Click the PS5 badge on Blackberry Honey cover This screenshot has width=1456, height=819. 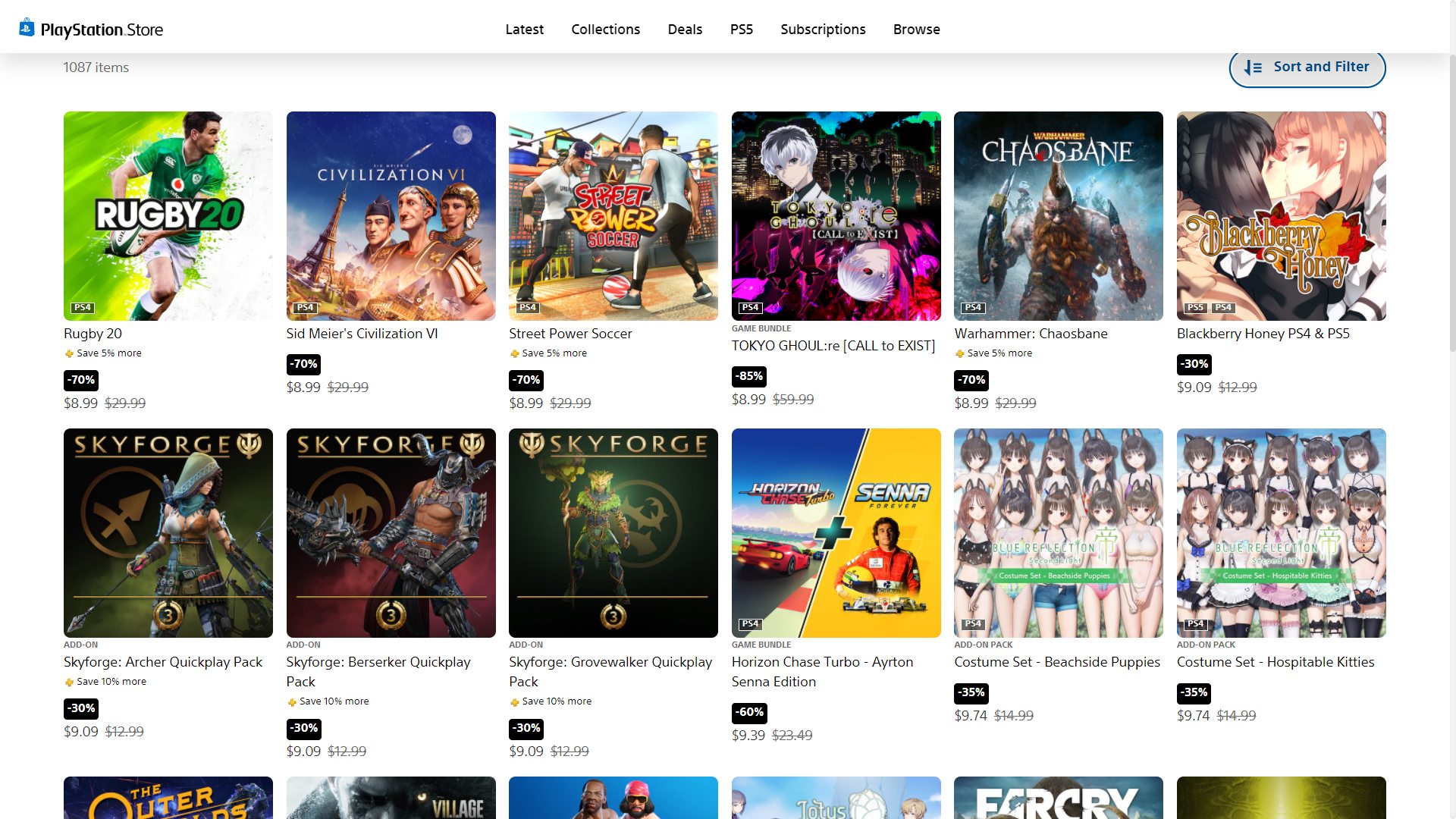(x=1195, y=308)
